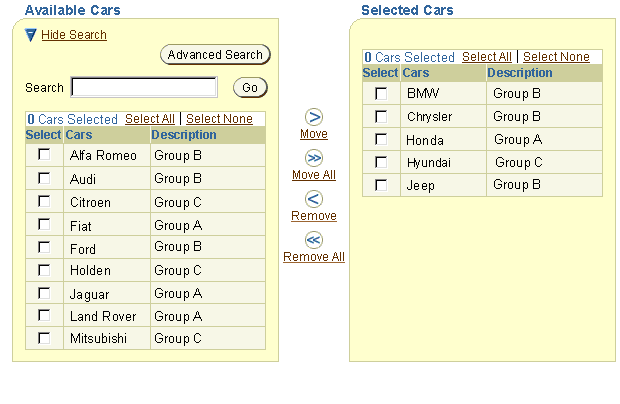Click Select All in Available Cars
This screenshot has height=404, width=620.
(x=150, y=119)
